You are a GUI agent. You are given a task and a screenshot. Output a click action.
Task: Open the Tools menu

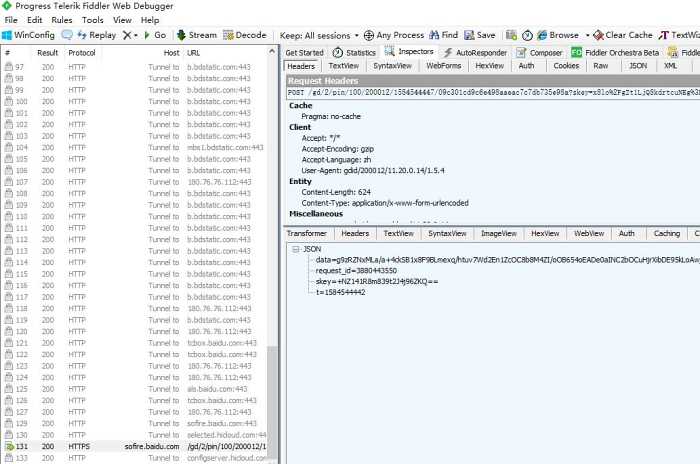(92, 20)
